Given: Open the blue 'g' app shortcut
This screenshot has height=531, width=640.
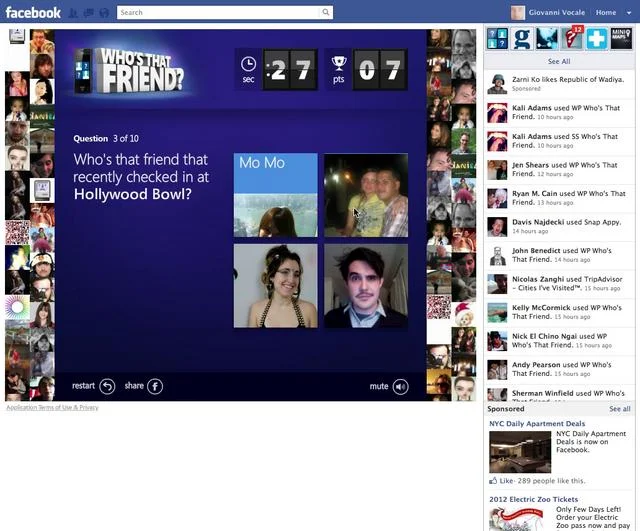Looking at the screenshot, I should tap(522, 39).
